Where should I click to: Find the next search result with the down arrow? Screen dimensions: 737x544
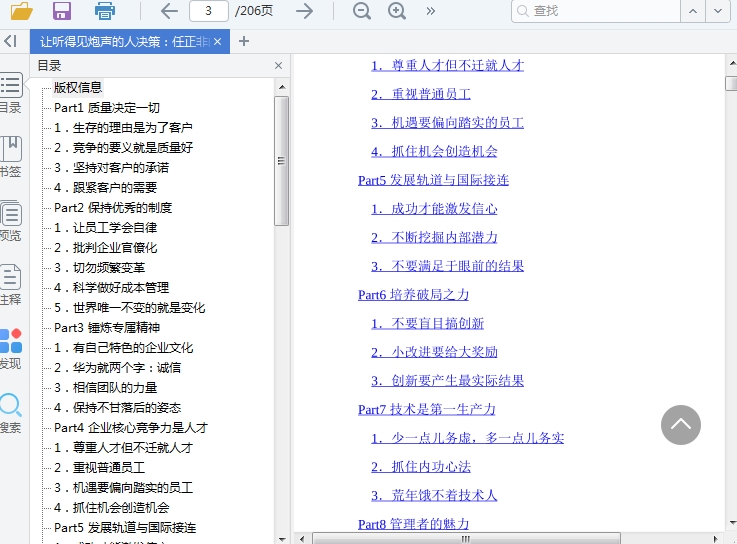[x=718, y=11]
